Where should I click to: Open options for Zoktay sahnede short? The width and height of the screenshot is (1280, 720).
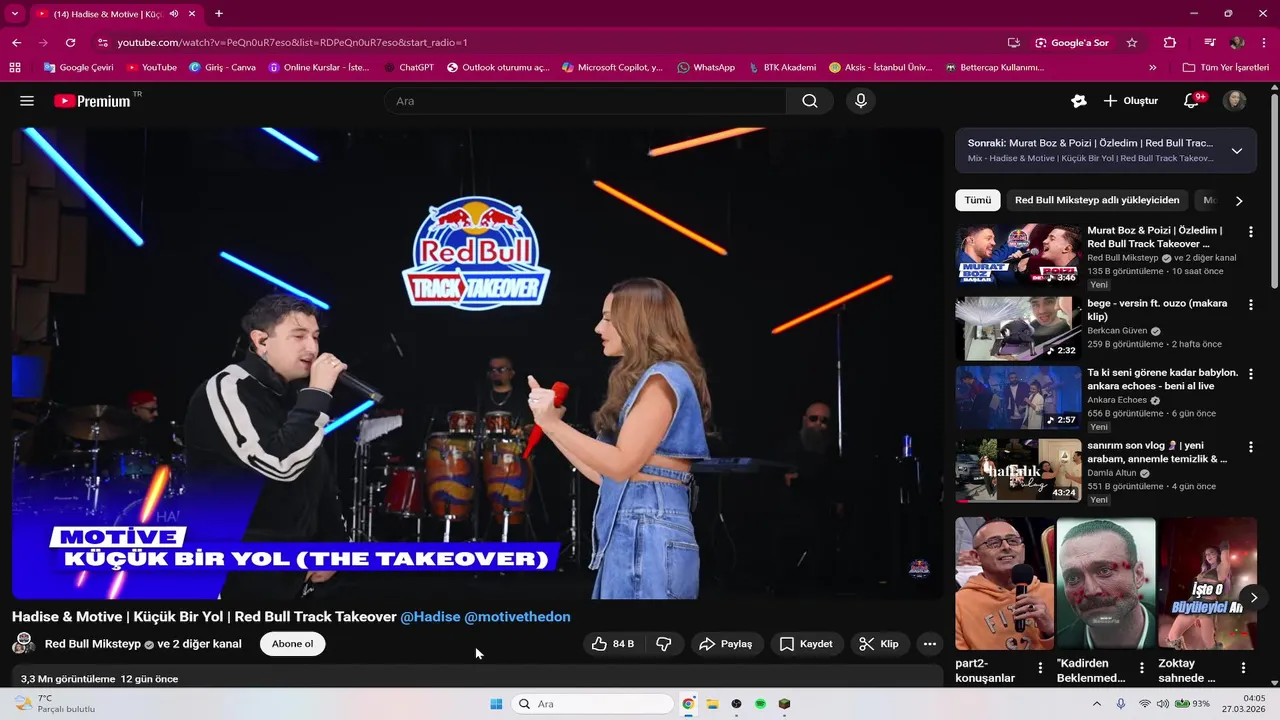[1244, 668]
